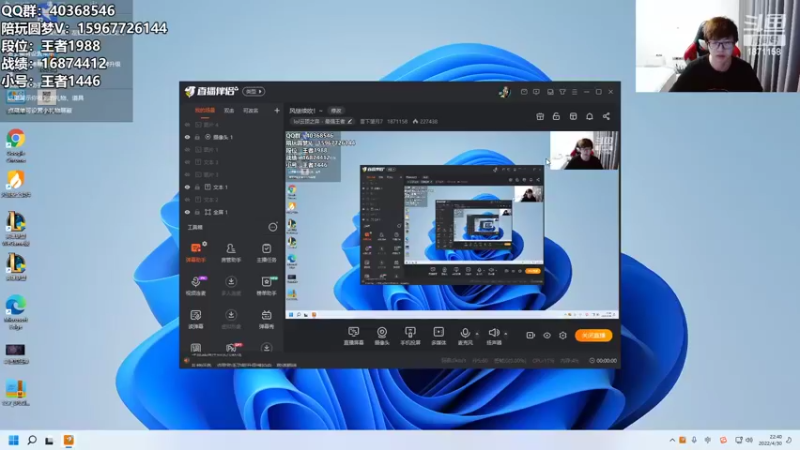Click the bell notification icon
This screenshot has height=450, width=800.
(x=589, y=116)
